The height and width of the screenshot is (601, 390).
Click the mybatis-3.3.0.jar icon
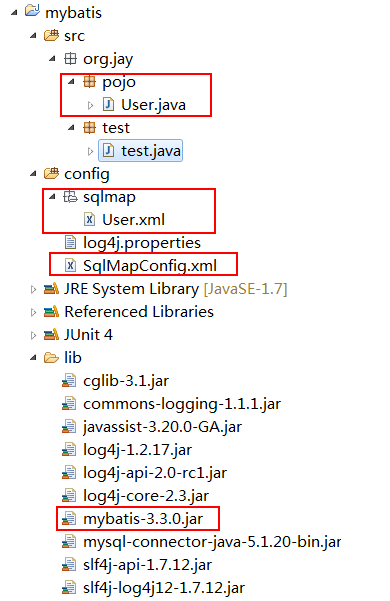(x=69, y=519)
